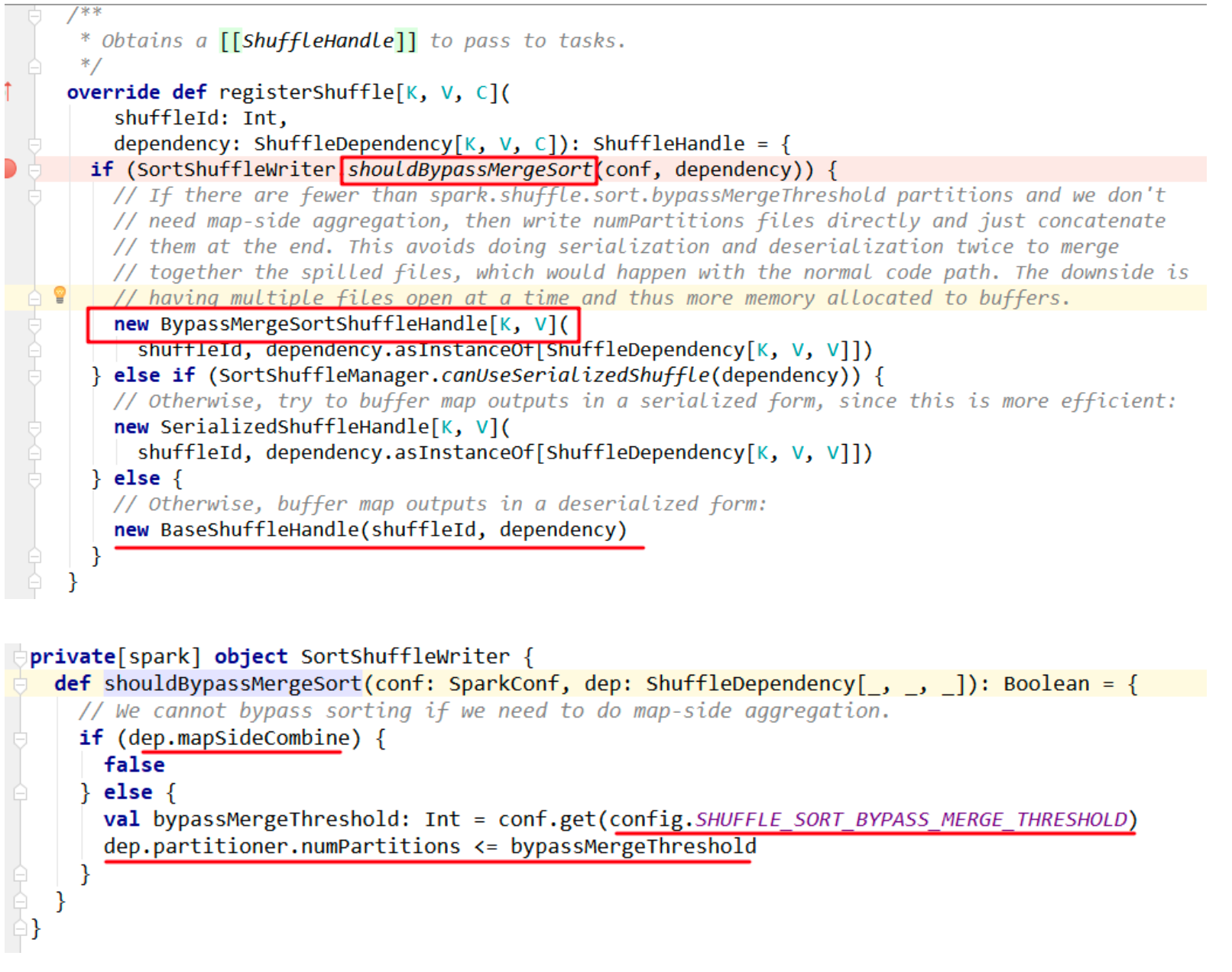Click fold-end marker beside final else closing brace
Viewport: 1232px width, 972px height.
click(x=34, y=556)
